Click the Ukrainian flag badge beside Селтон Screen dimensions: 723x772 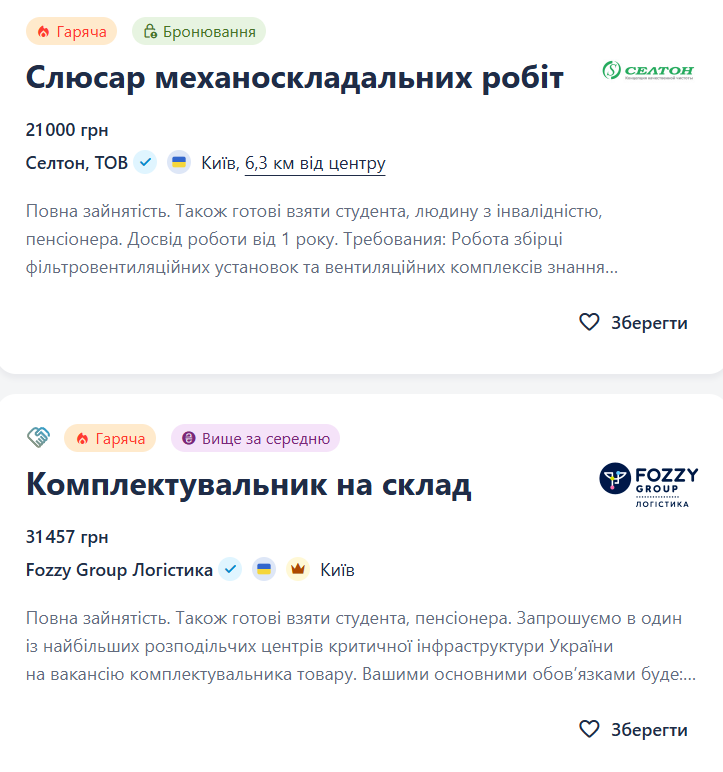pos(179,162)
